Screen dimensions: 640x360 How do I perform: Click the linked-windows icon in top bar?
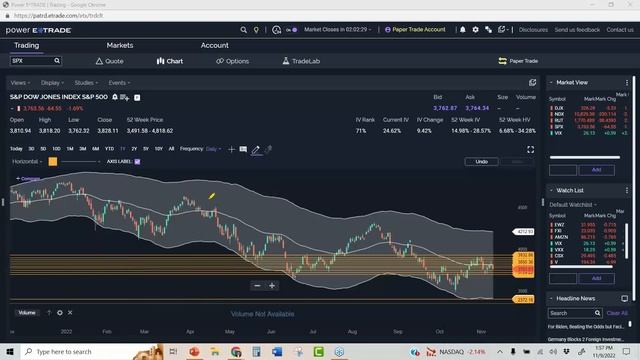pyautogui.click(x=488, y=30)
